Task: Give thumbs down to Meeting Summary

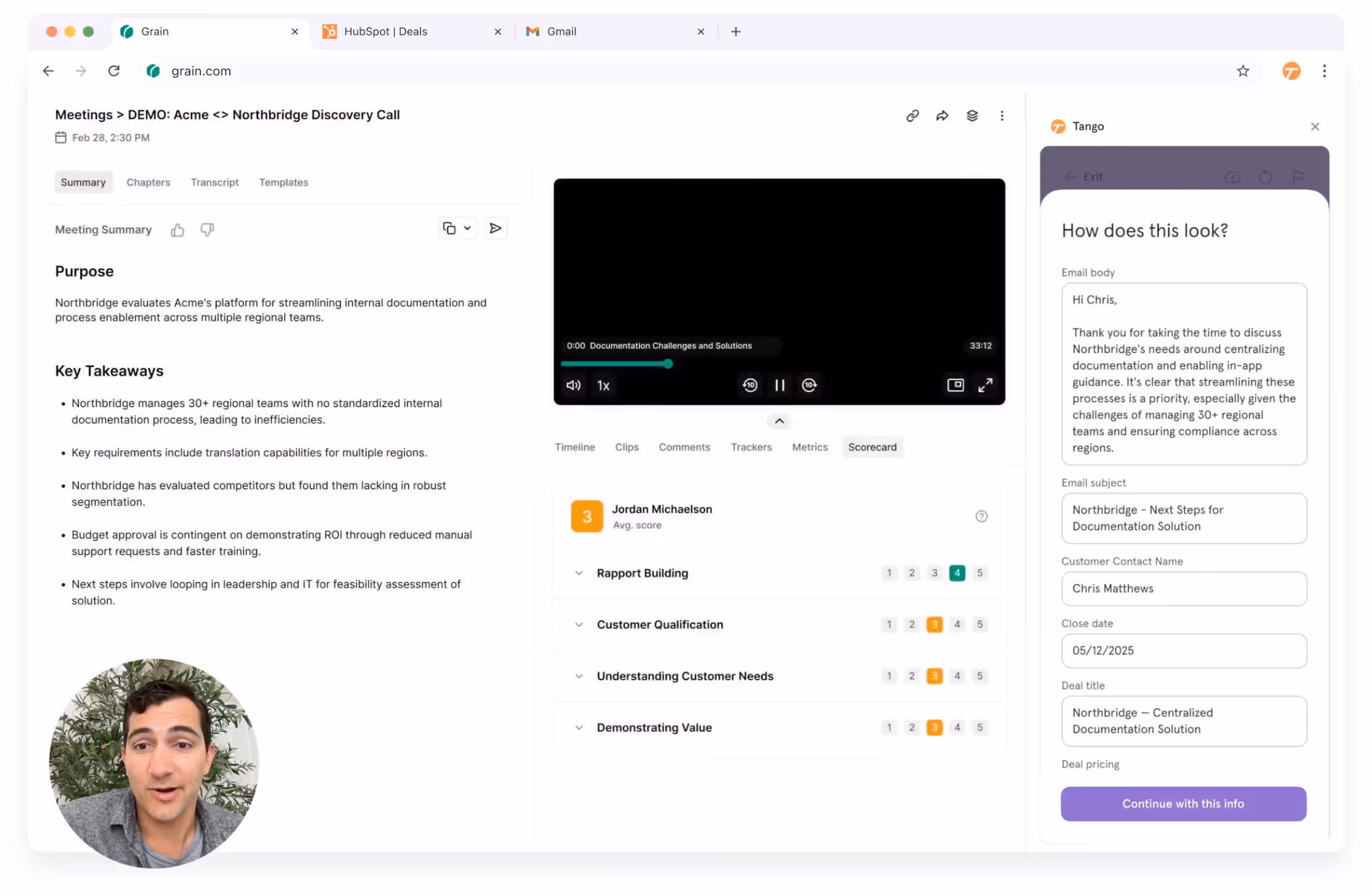Action: 207,230
